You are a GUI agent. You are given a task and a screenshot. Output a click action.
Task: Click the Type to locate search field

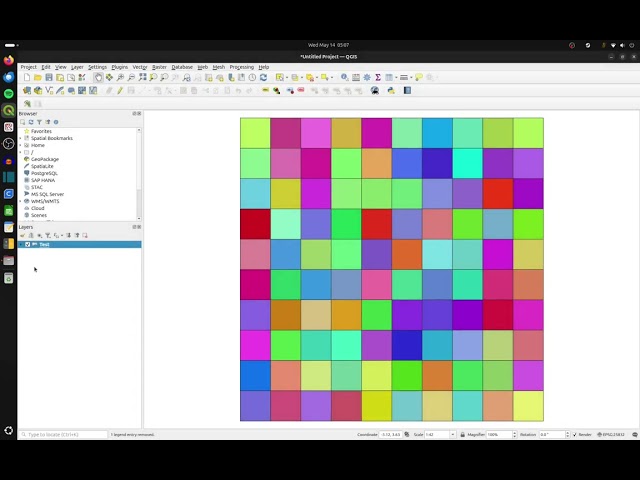pos(64,434)
